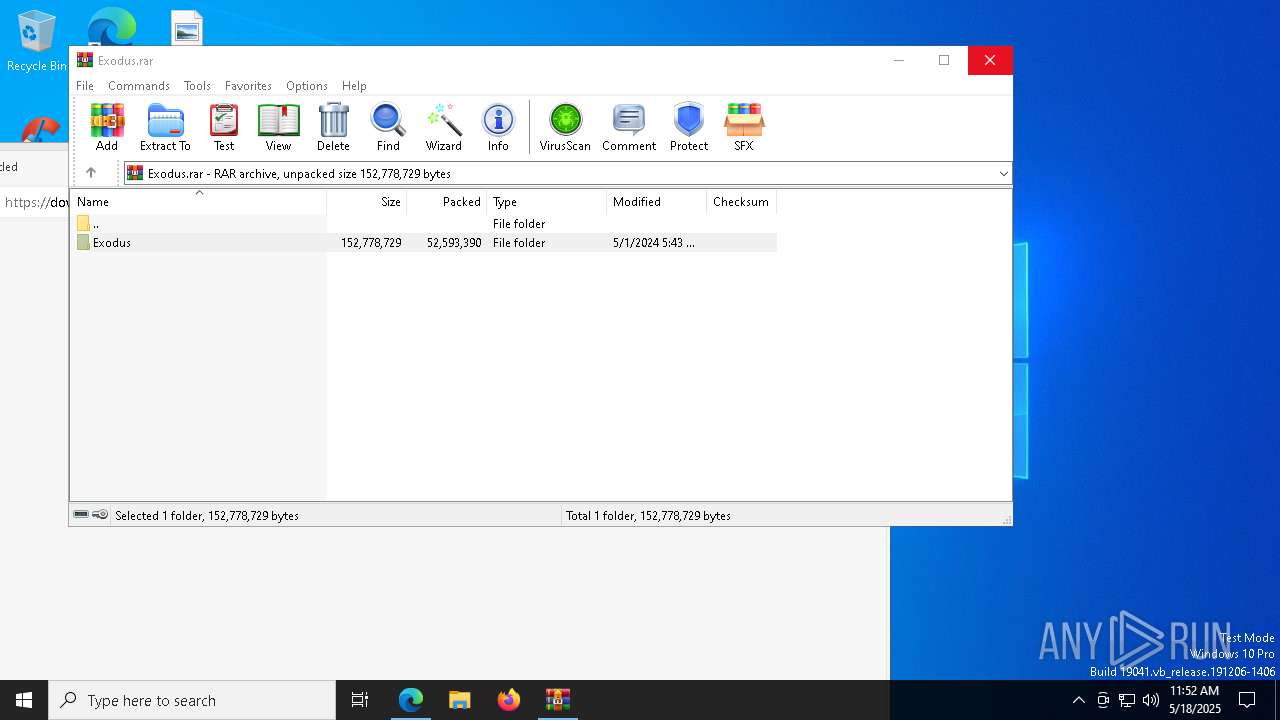Launch the Wizard tool
1280x720 pixels.
[444, 127]
